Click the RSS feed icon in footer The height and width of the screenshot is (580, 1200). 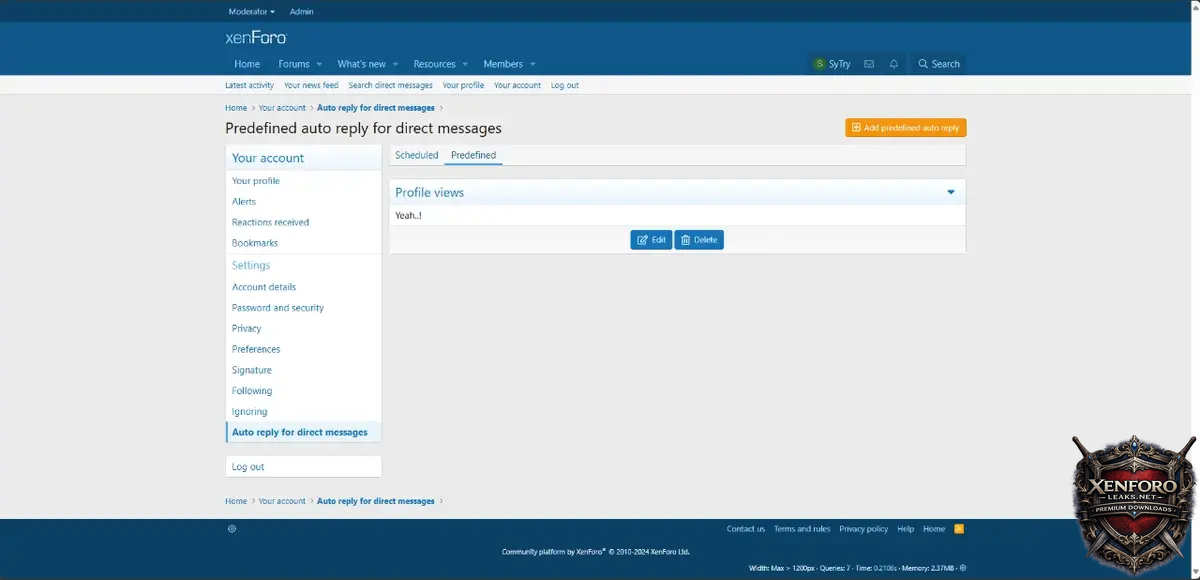coord(959,529)
